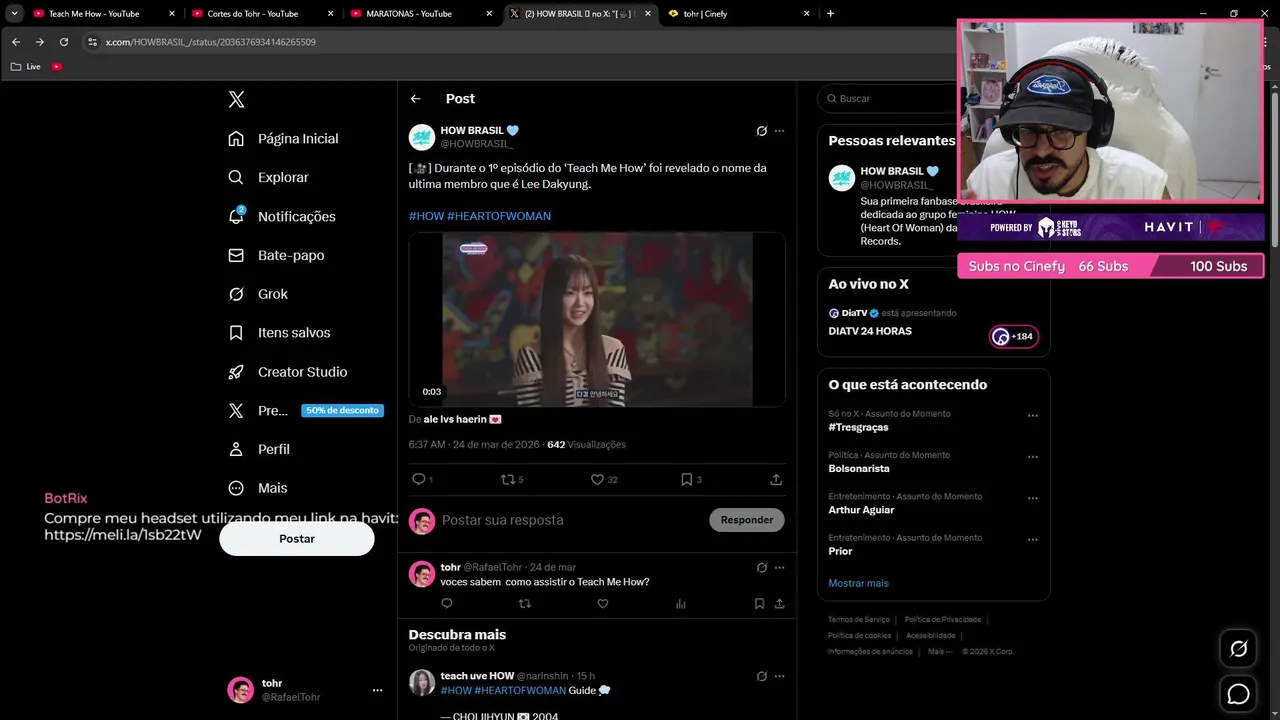This screenshot has height=720, width=1280.
Task: Open options for Bolsonarista trend
Action: [x=1033, y=457]
